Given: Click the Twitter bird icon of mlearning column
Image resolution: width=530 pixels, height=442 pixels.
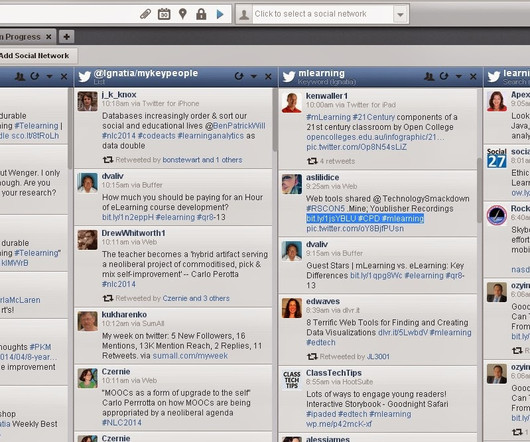Looking at the screenshot, I should (x=289, y=77).
